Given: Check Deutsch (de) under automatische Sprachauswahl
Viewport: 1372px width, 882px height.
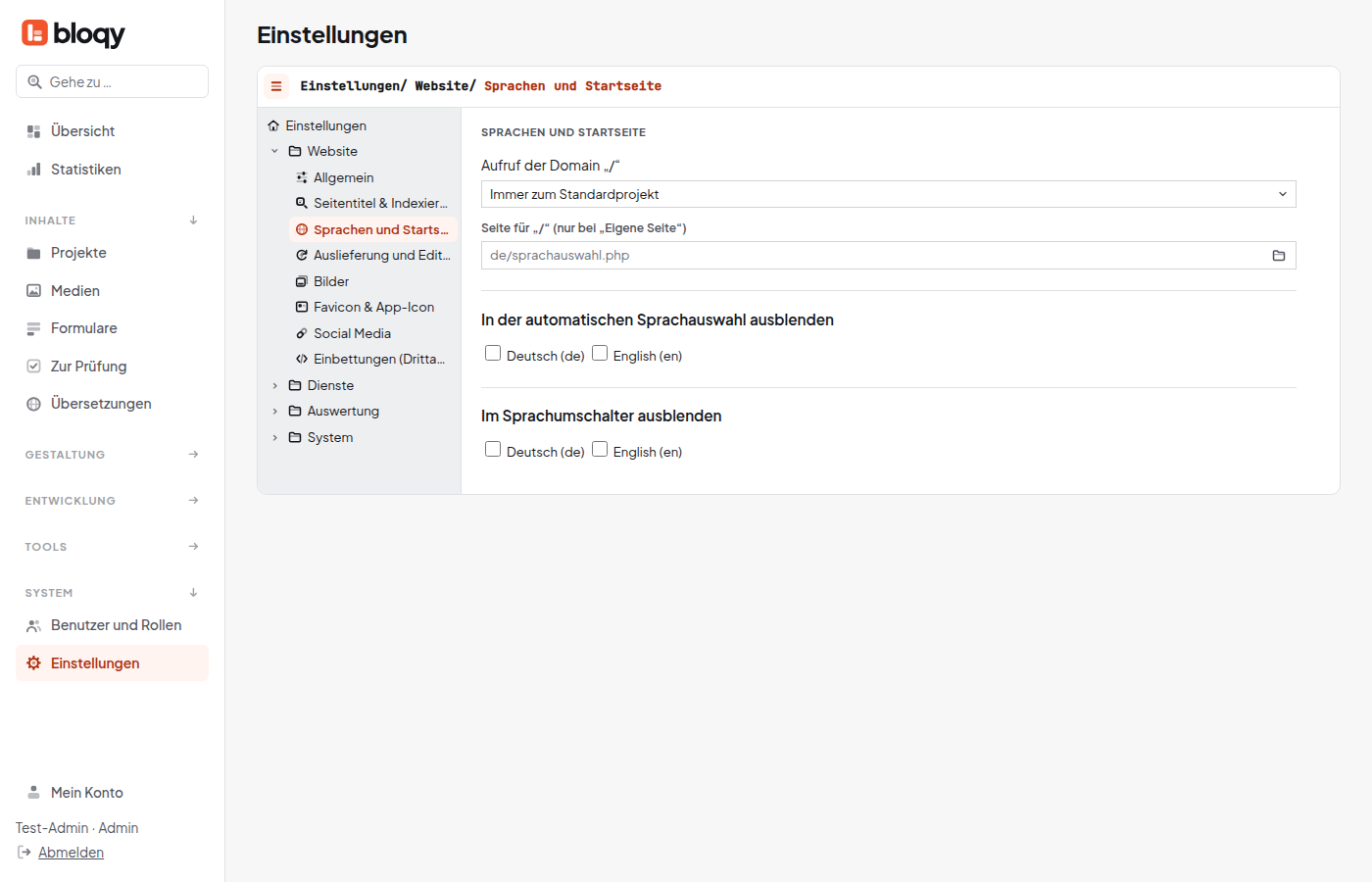Looking at the screenshot, I should pos(493,353).
